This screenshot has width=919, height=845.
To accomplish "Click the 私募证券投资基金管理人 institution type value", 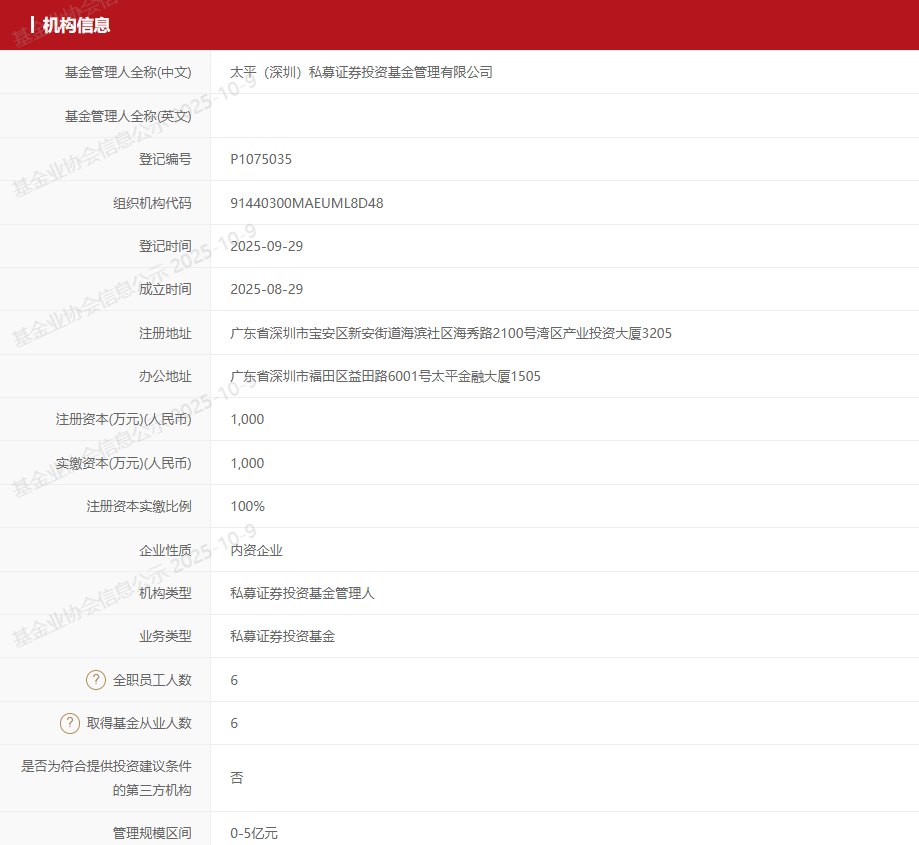I will click(302, 593).
